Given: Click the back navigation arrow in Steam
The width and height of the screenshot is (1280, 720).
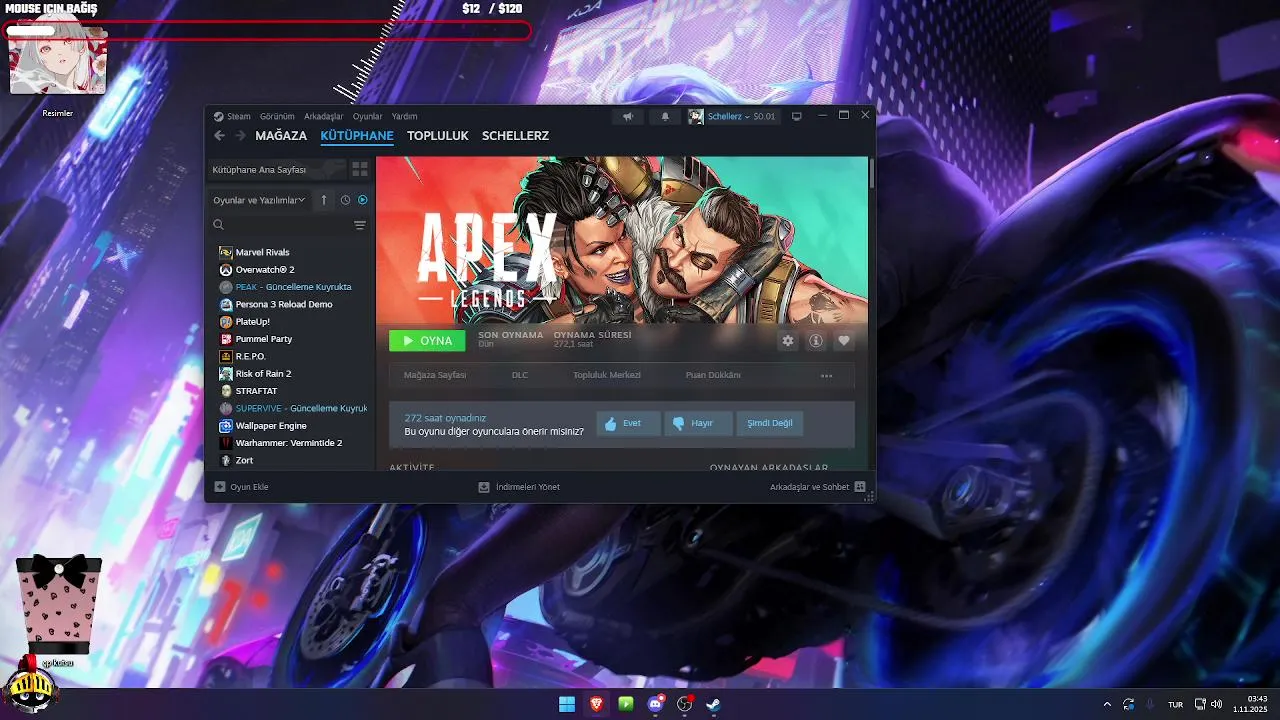Looking at the screenshot, I should tap(220, 136).
